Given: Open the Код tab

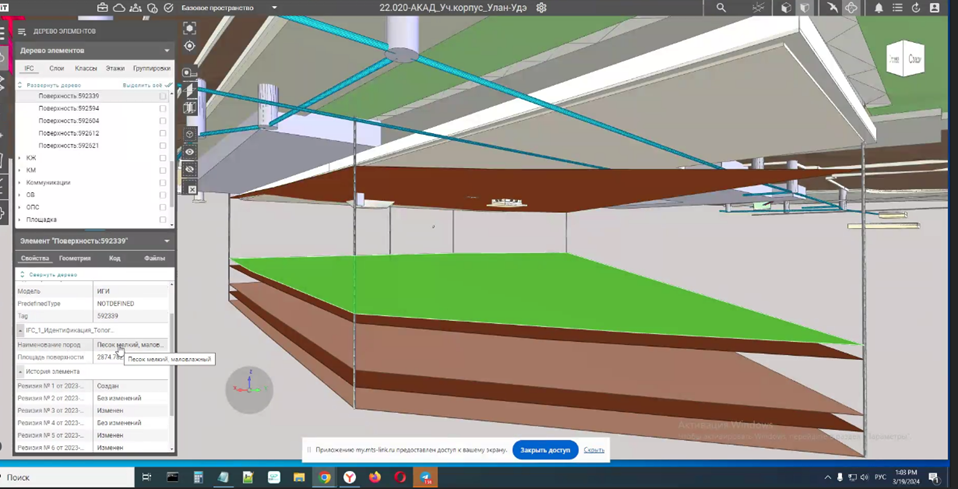Looking at the screenshot, I should point(114,259).
